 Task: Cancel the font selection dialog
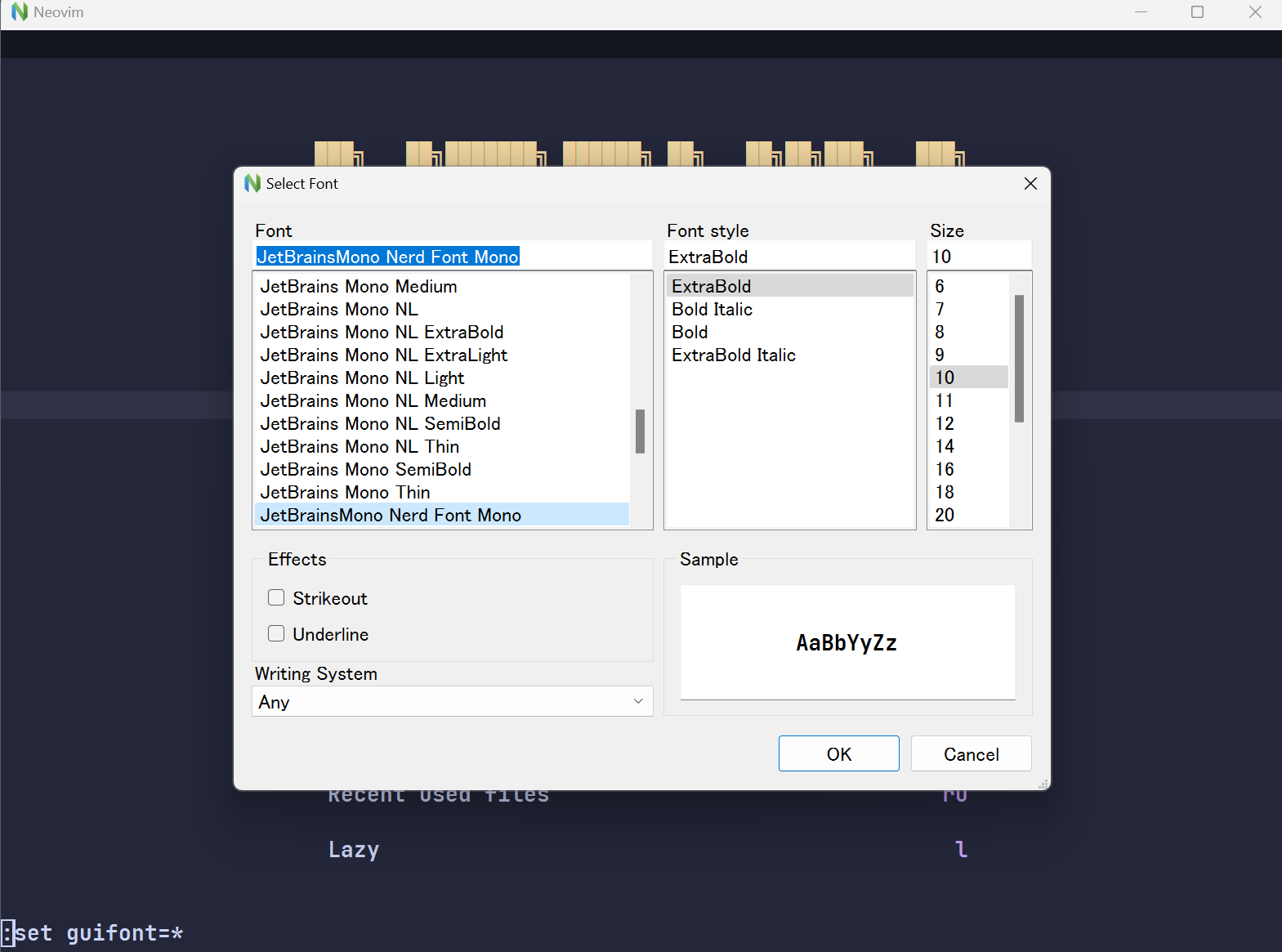tap(972, 754)
